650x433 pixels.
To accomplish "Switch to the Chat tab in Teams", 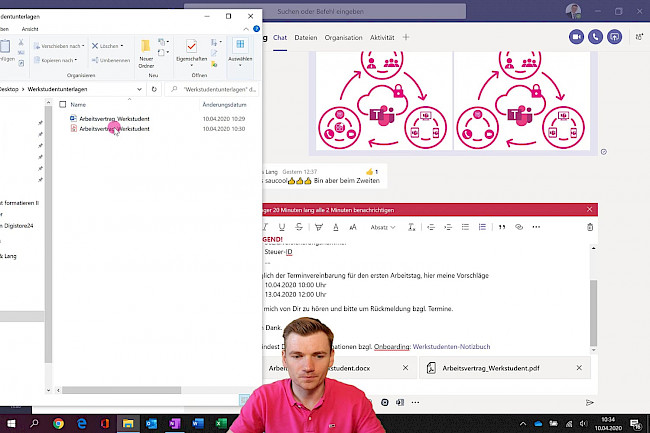I will (280, 38).
